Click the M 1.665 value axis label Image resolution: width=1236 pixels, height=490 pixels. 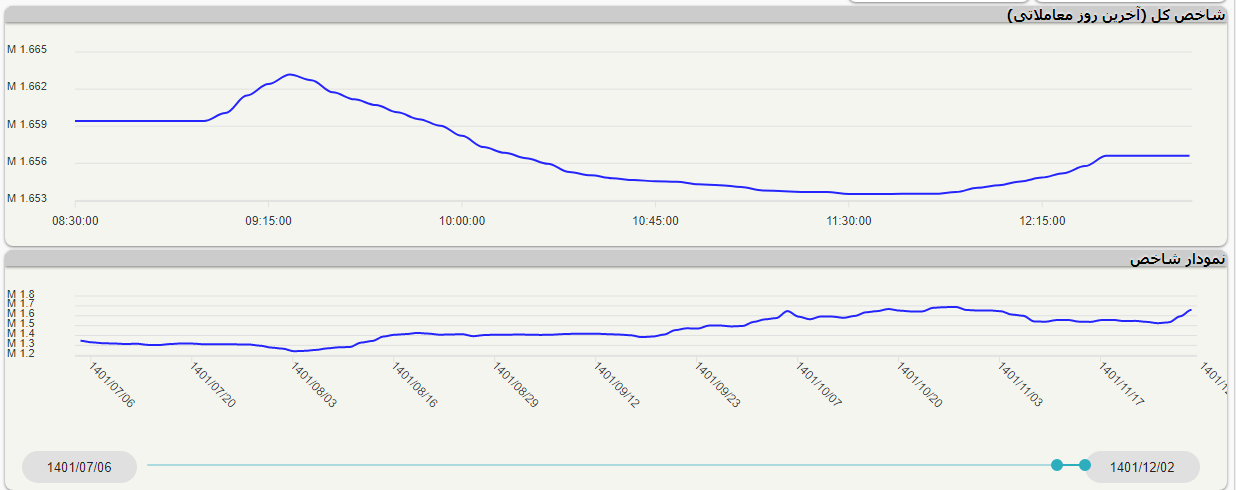(x=27, y=50)
